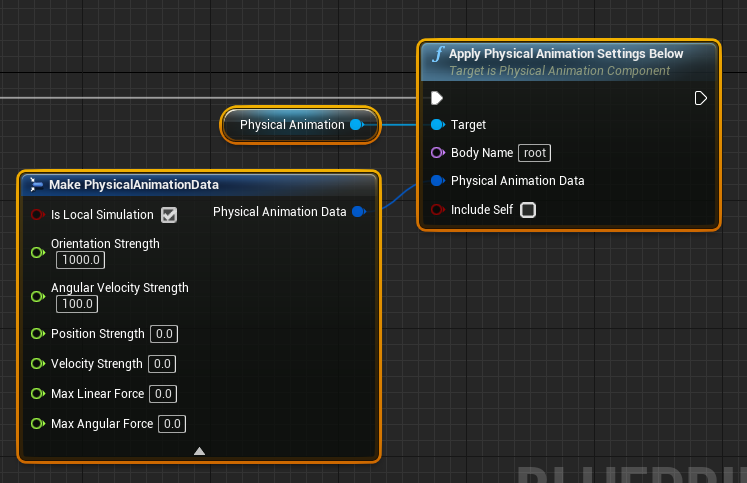Viewport: 747px width, 483px height.
Task: Click the 'Body Name' label
Action: 482,153
